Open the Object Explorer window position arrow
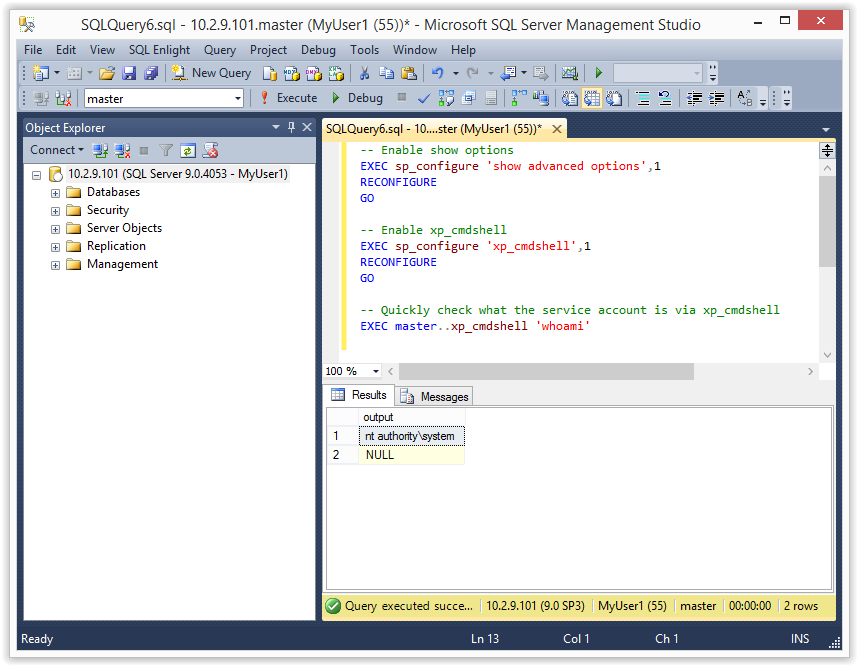This screenshot has width=858, height=666. pyautogui.click(x=276, y=128)
